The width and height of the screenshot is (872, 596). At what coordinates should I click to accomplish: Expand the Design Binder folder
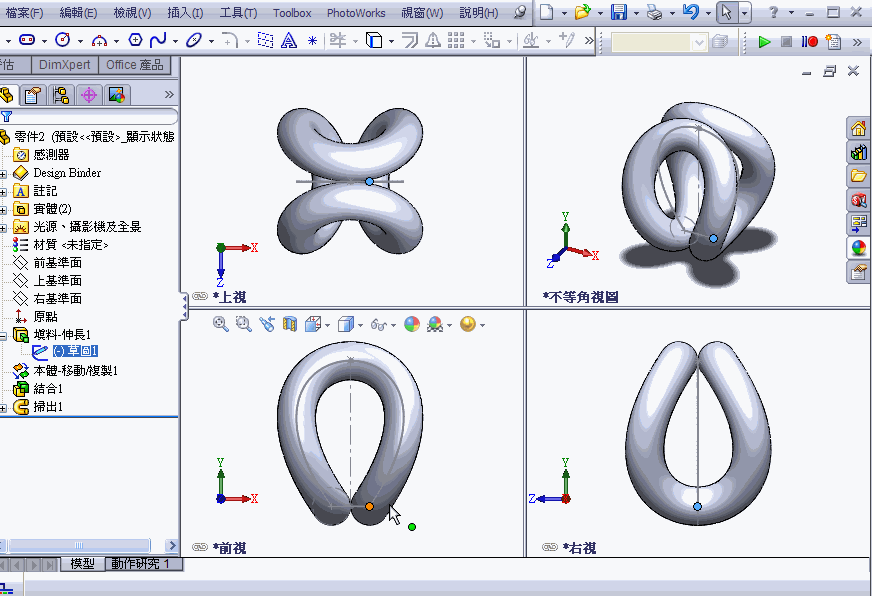pos(3,174)
